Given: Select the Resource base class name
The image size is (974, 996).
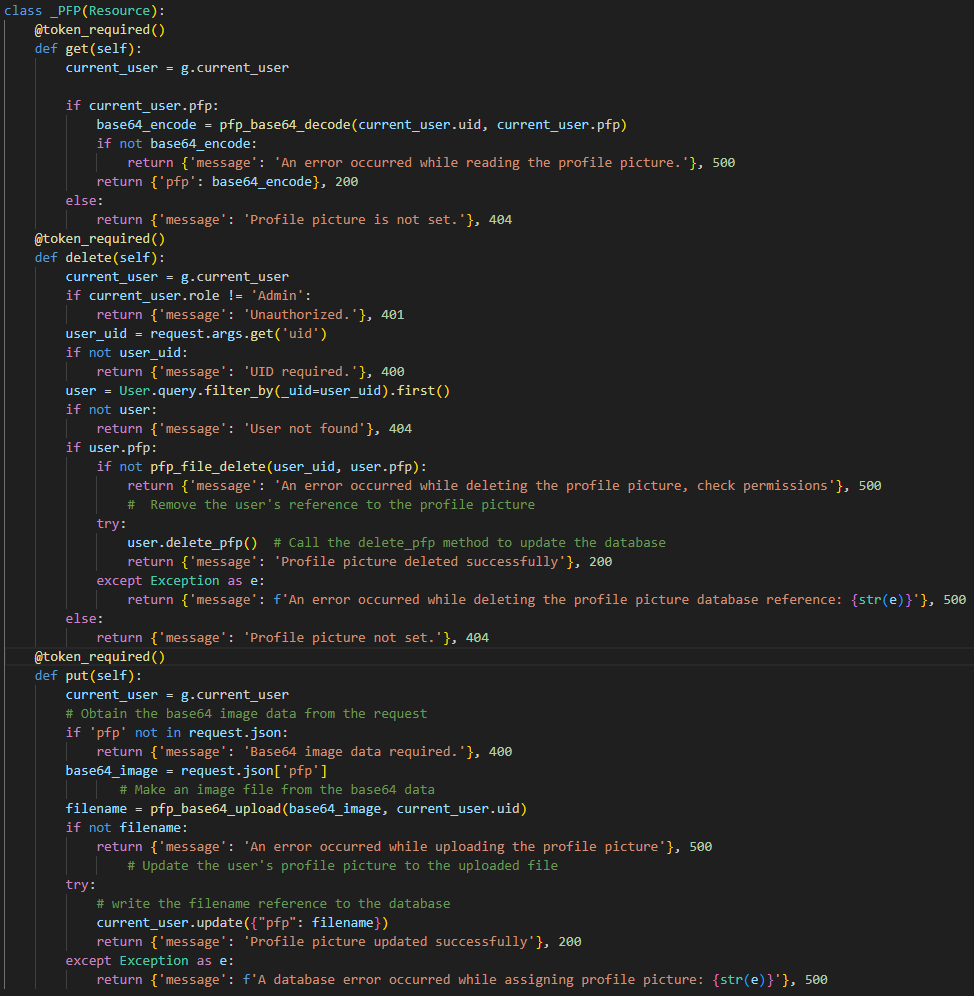Looking at the screenshot, I should [x=118, y=10].
